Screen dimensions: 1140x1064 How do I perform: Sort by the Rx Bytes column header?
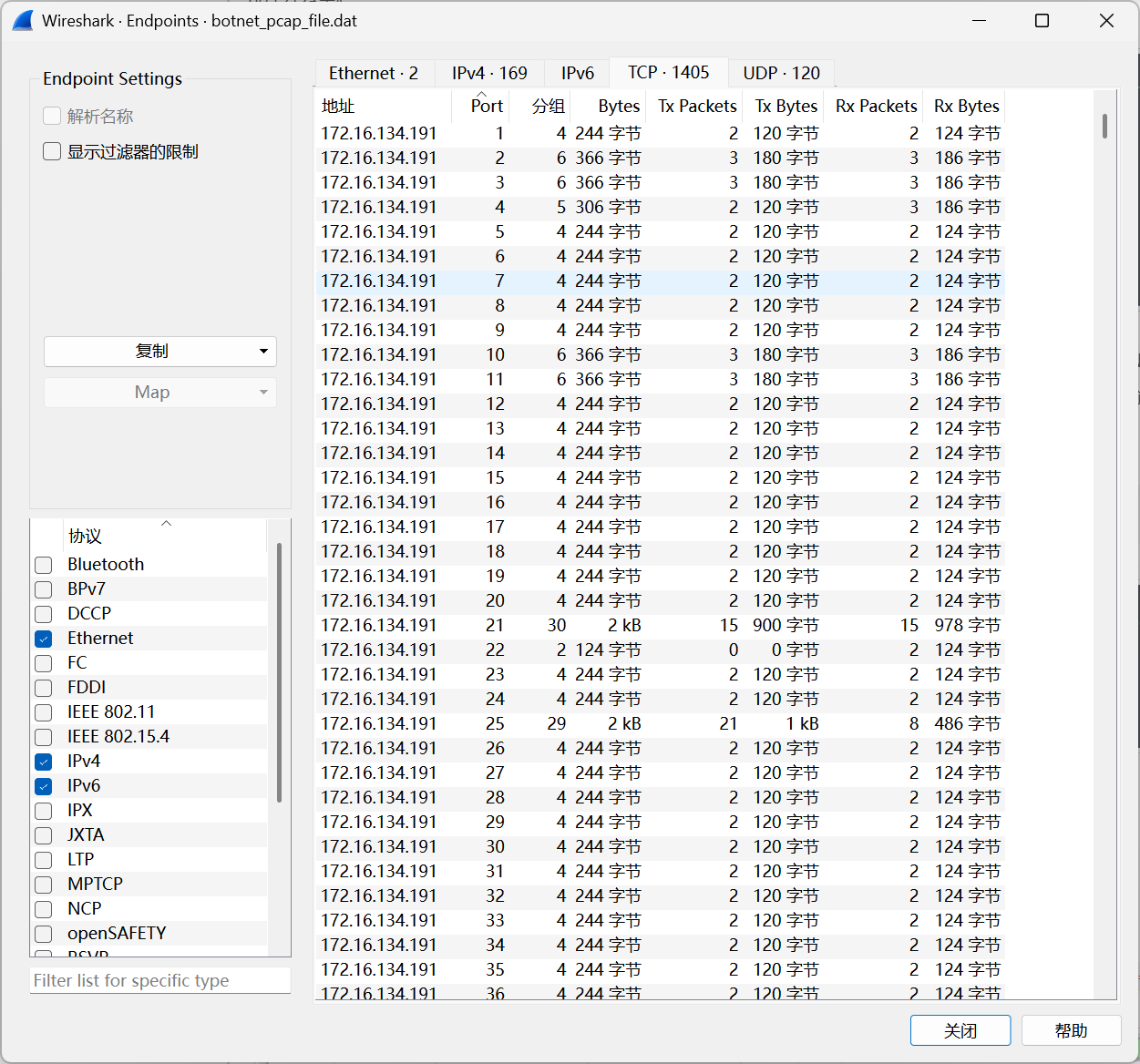966,106
